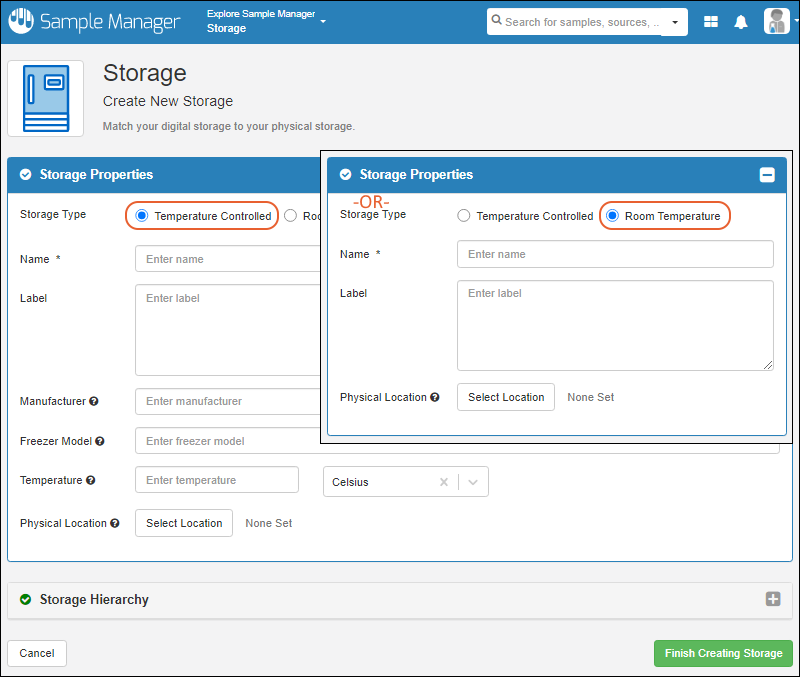Image resolution: width=800 pixels, height=677 pixels.
Task: Click the help icon beside Freezer Model
Action: click(x=99, y=441)
